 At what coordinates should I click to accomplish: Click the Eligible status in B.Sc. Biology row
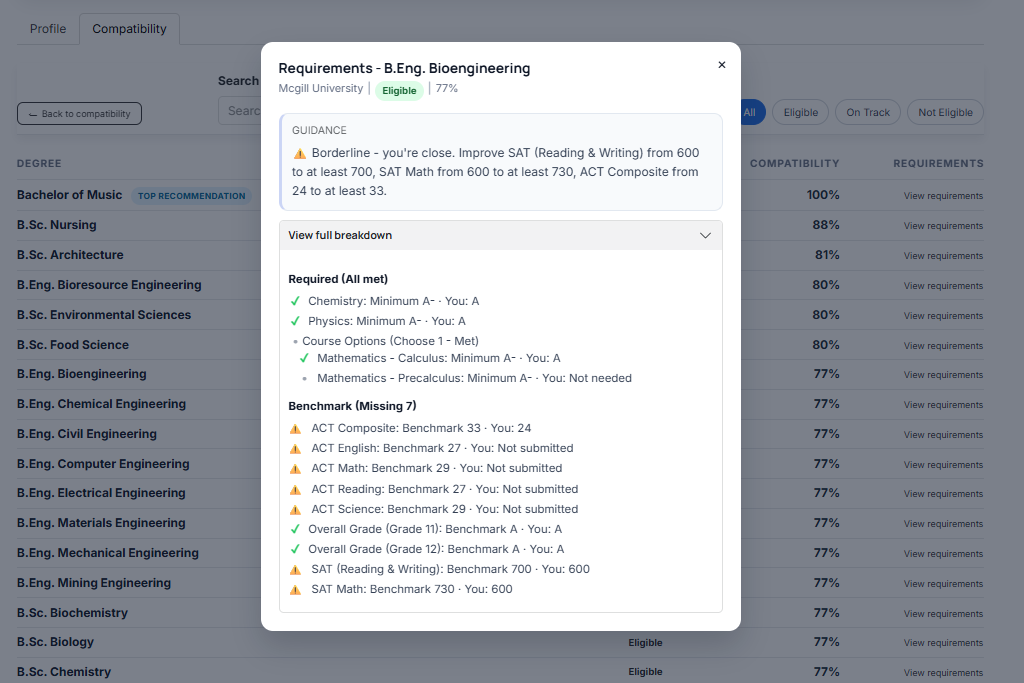pyautogui.click(x=645, y=643)
